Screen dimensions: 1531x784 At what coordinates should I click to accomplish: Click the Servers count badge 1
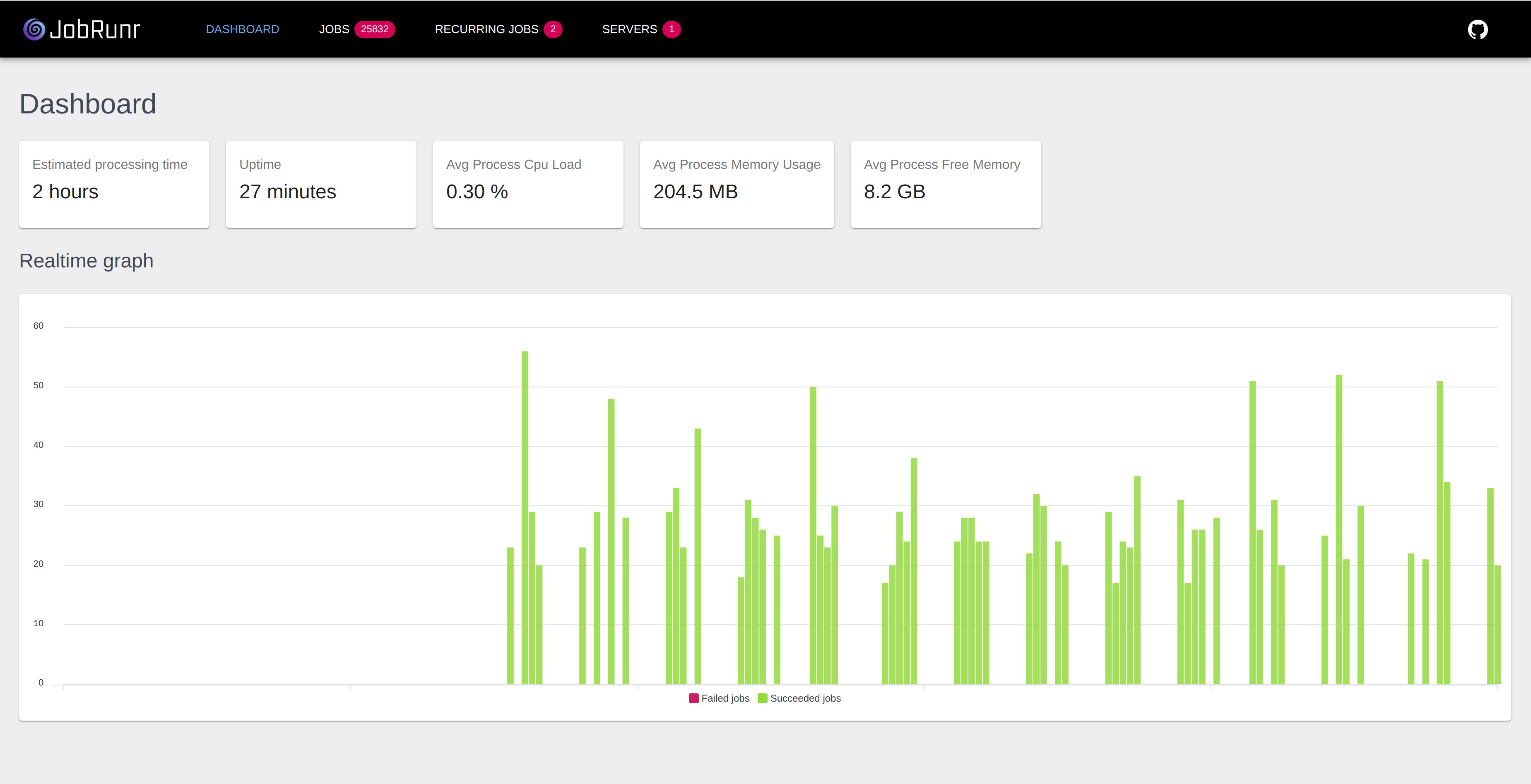point(670,29)
